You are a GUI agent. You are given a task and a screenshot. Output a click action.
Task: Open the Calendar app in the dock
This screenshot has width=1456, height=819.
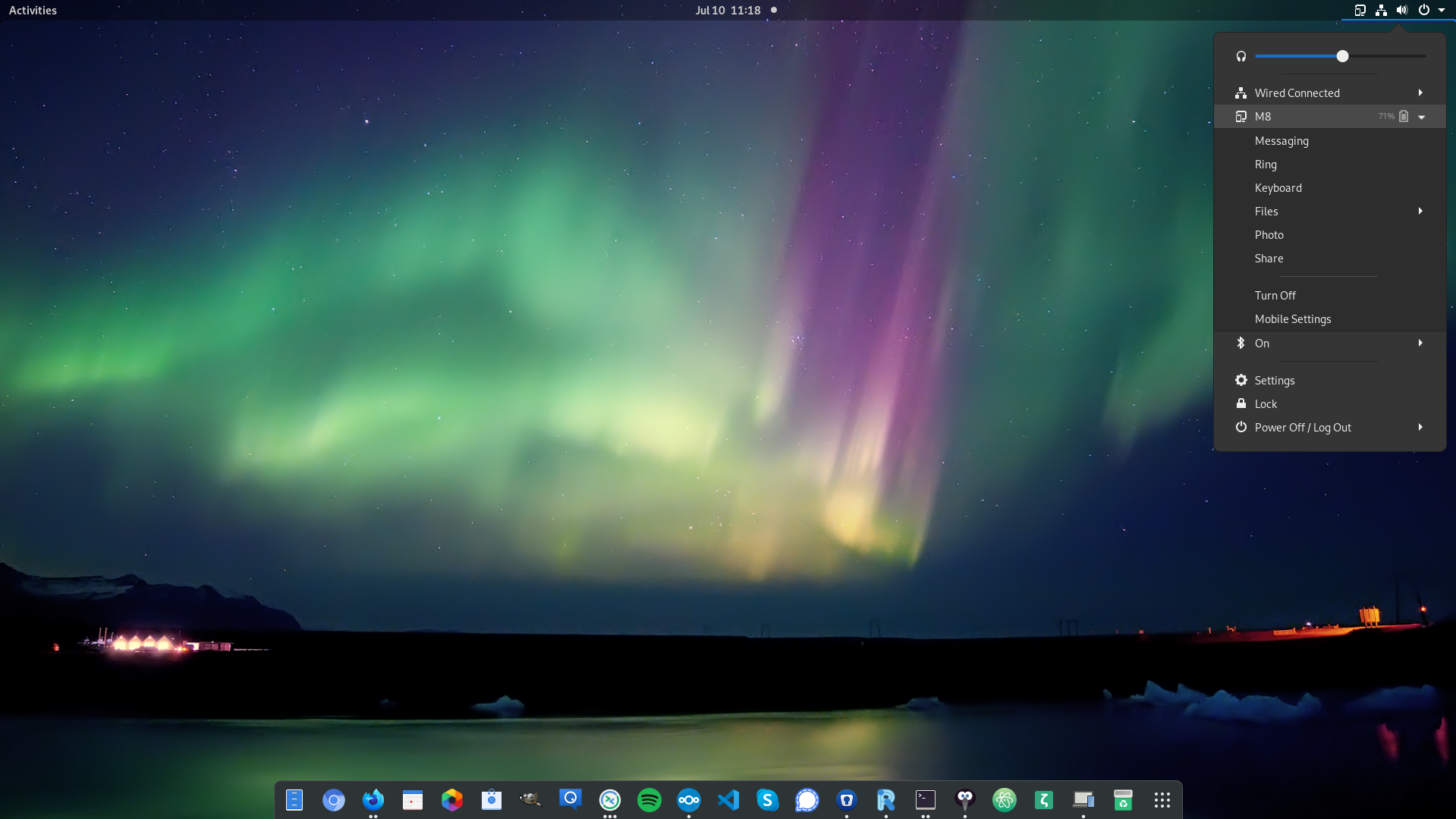pyautogui.click(x=413, y=800)
